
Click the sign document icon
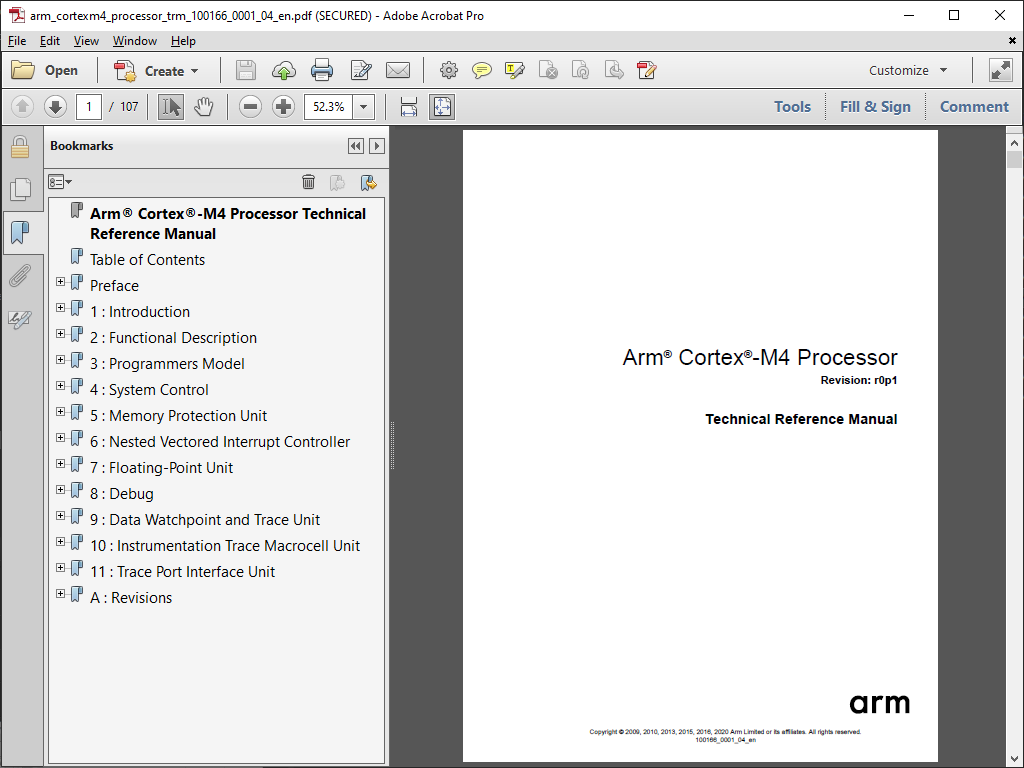[x=647, y=71]
